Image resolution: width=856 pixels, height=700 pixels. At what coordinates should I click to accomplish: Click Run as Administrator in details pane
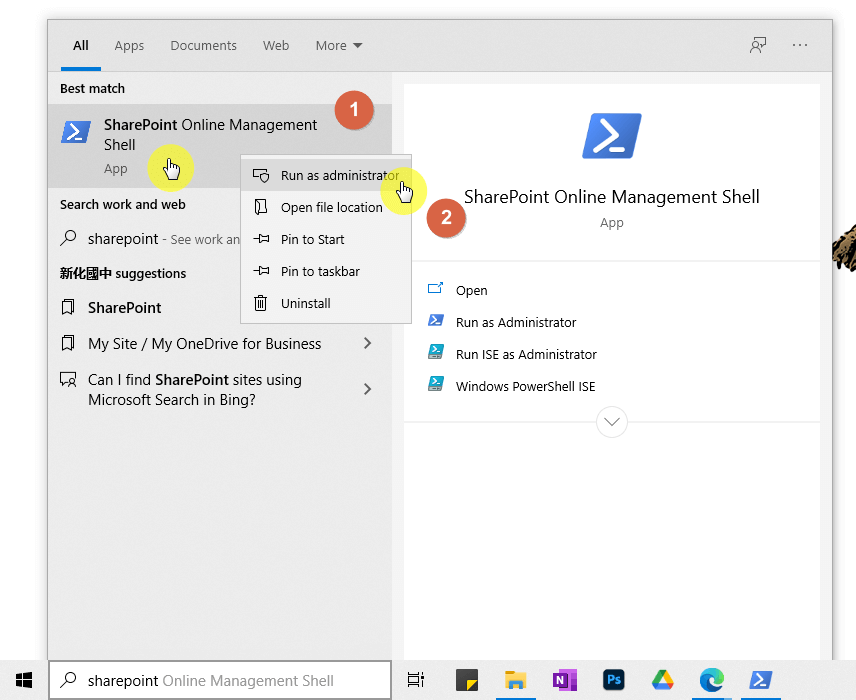coord(516,322)
